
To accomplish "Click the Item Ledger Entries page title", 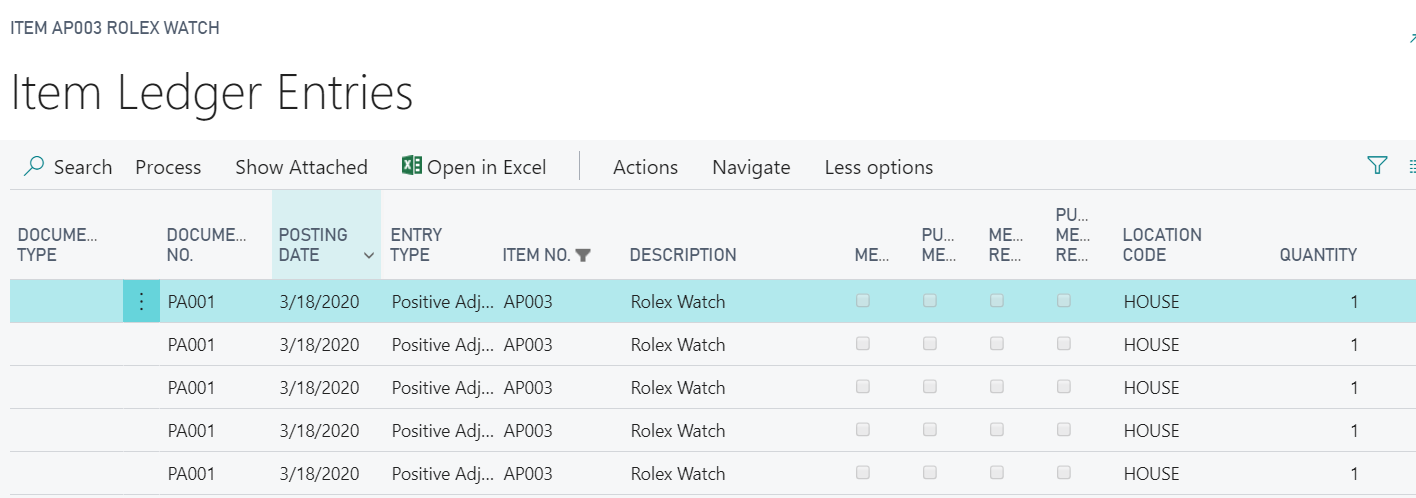I will [211, 93].
